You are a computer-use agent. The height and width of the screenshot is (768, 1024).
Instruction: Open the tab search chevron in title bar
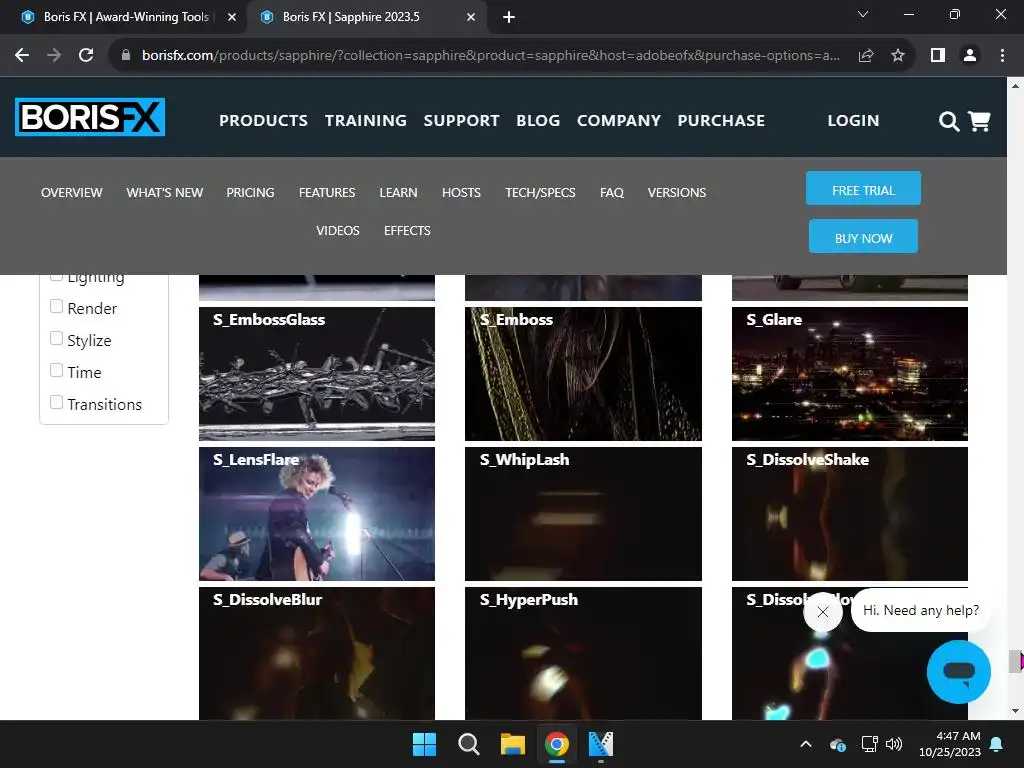point(863,14)
